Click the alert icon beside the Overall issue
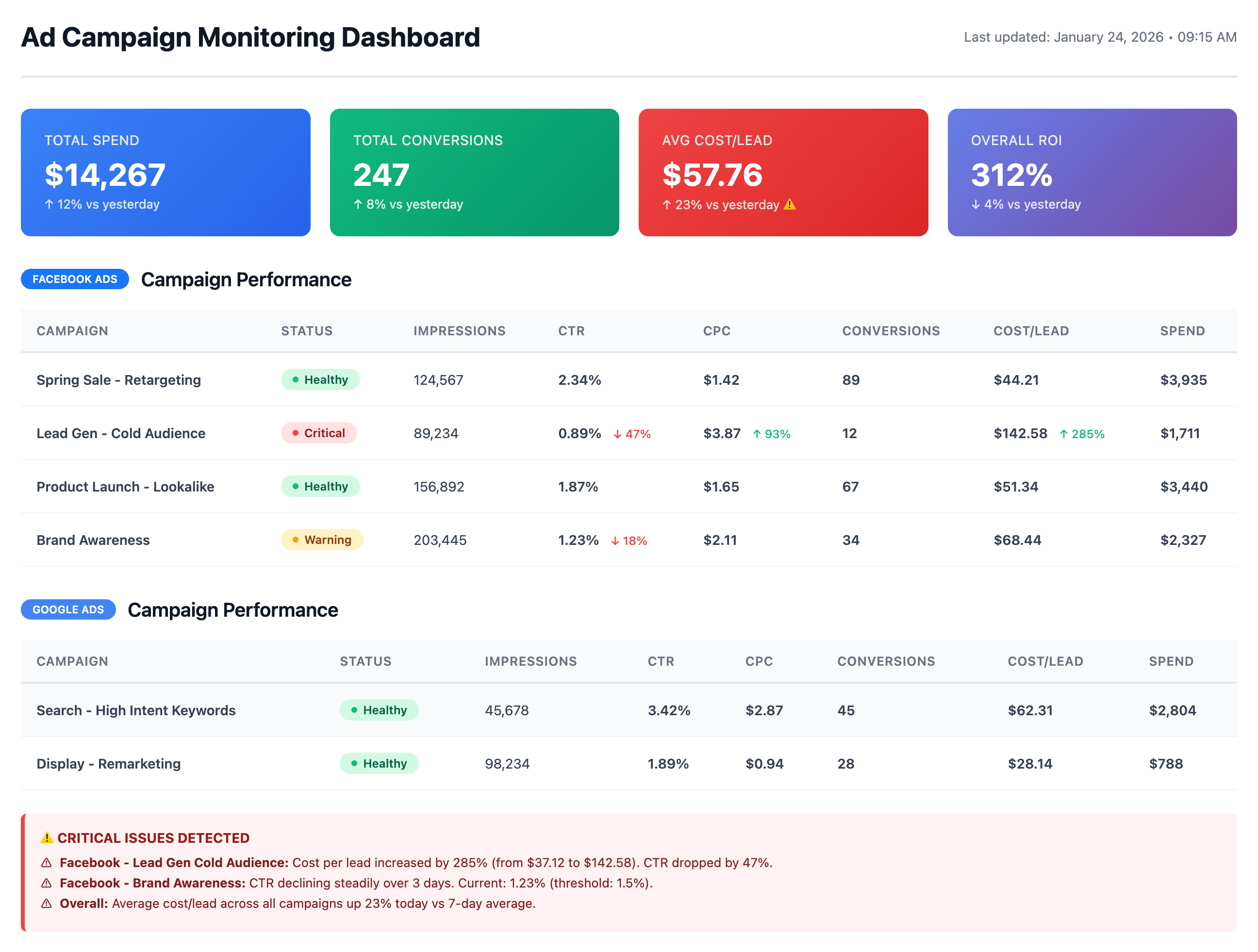The width and height of the screenshot is (1258, 952). pos(46,903)
